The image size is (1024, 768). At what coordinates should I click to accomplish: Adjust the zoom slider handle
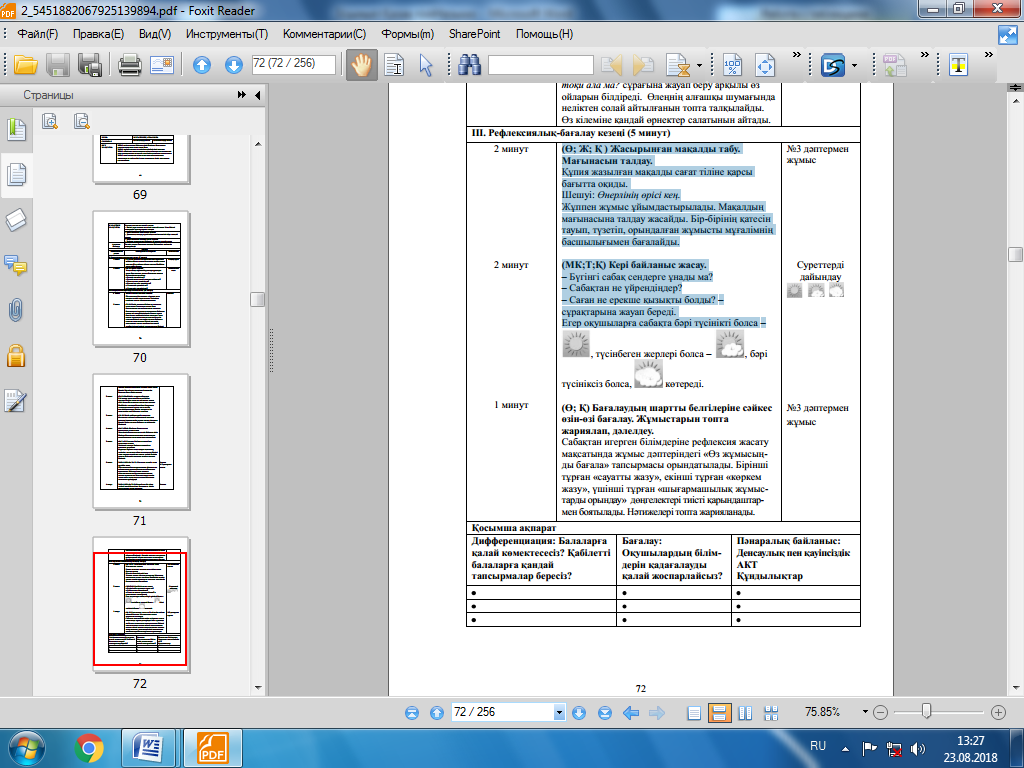926,712
